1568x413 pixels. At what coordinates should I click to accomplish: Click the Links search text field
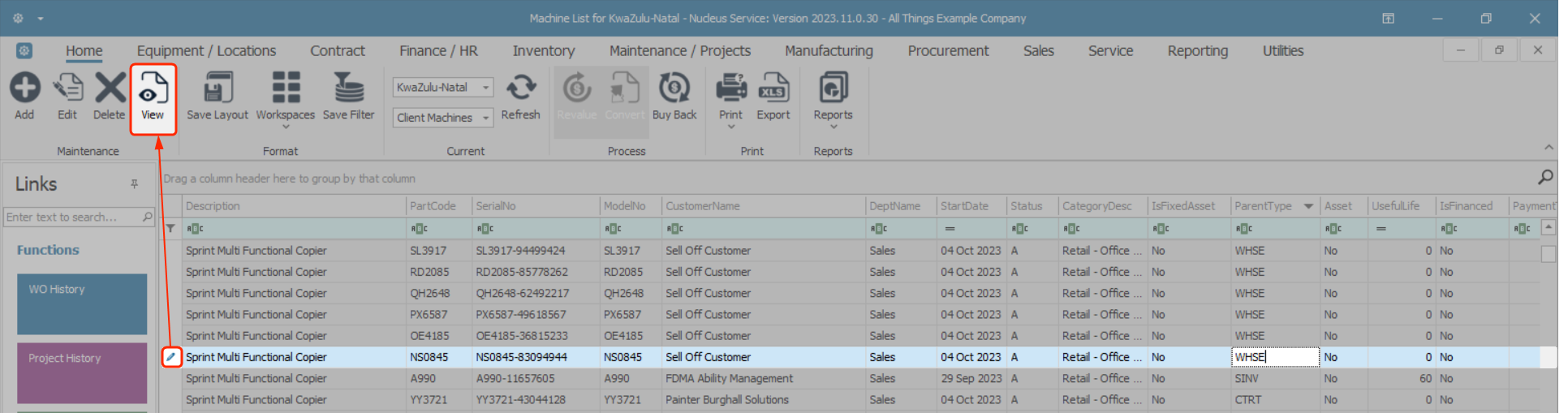click(x=72, y=217)
